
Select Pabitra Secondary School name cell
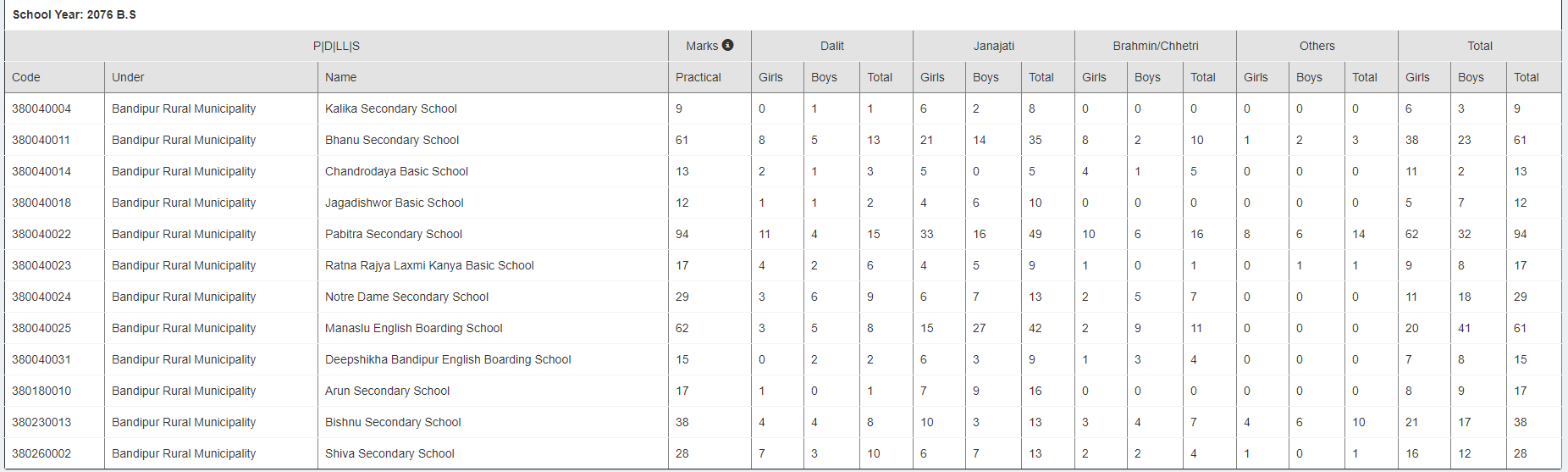point(394,234)
